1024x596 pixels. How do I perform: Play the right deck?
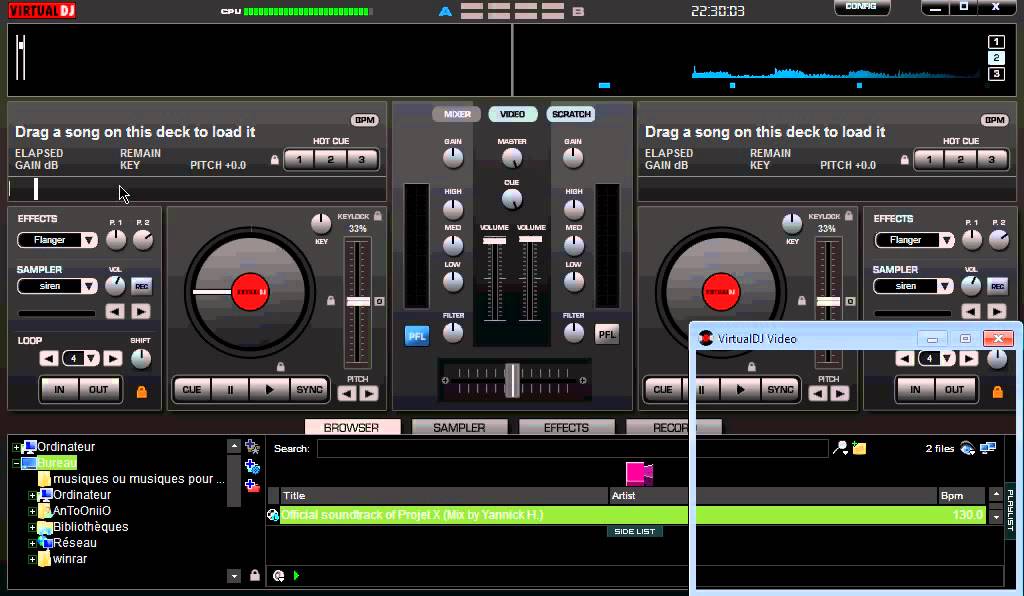740,390
